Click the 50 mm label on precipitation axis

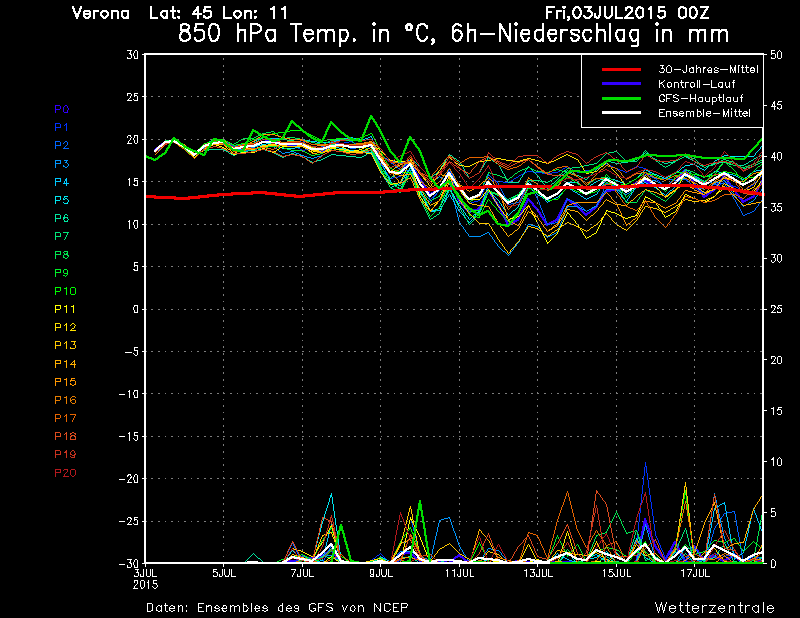tap(777, 54)
